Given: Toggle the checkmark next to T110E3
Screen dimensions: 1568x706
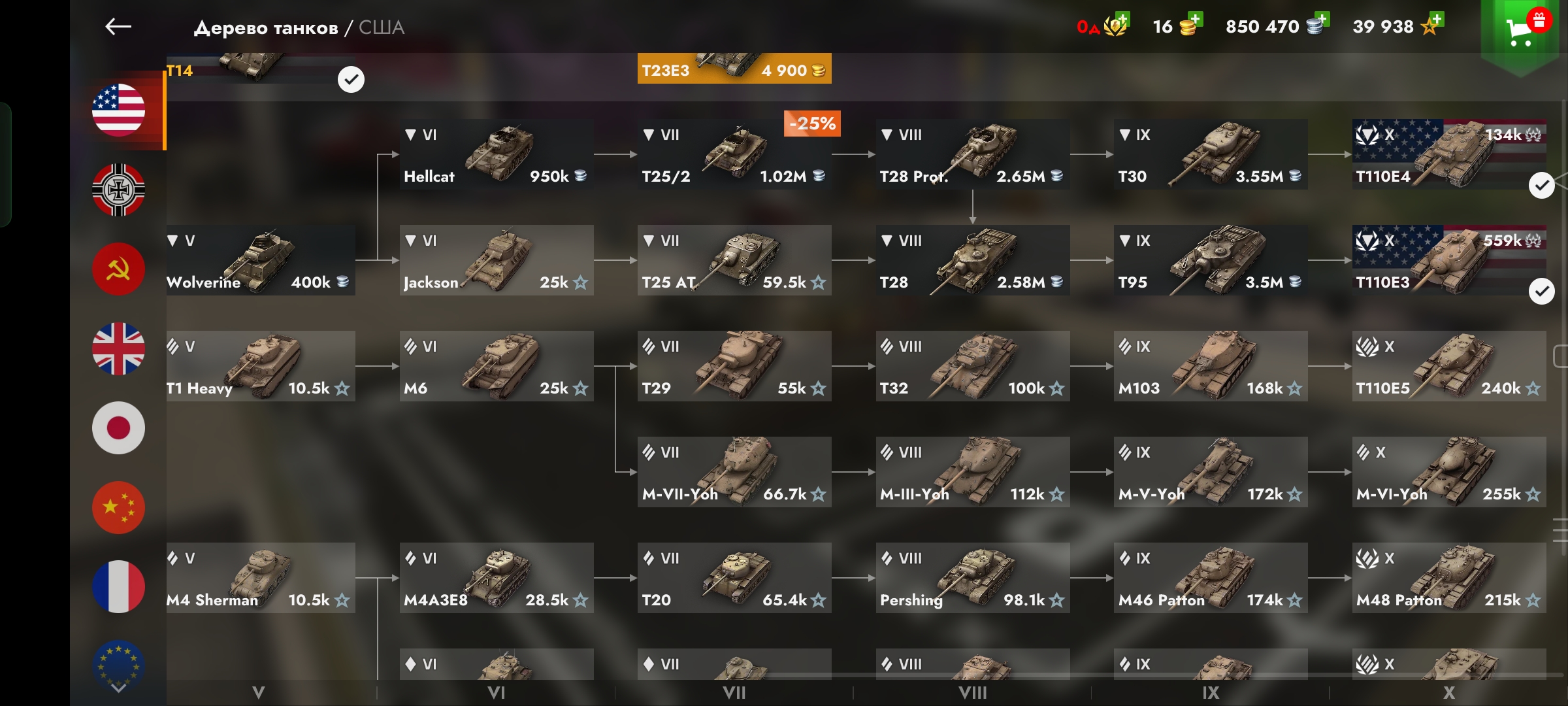Looking at the screenshot, I should (x=1541, y=292).
